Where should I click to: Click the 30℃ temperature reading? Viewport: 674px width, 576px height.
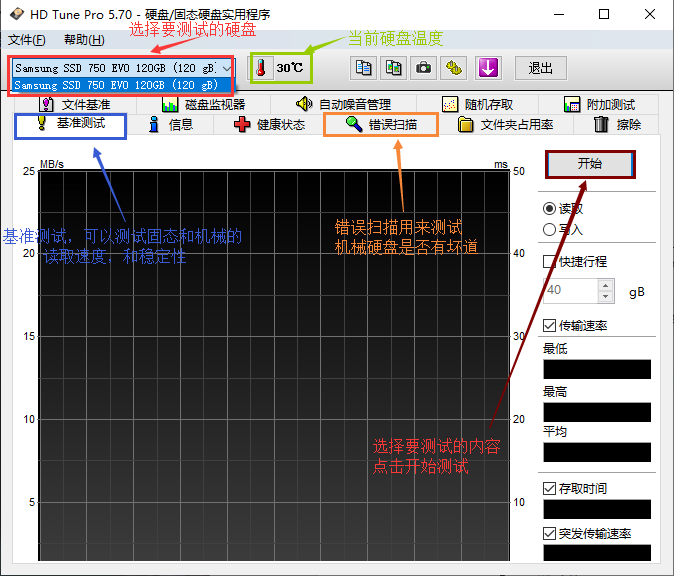click(290, 68)
